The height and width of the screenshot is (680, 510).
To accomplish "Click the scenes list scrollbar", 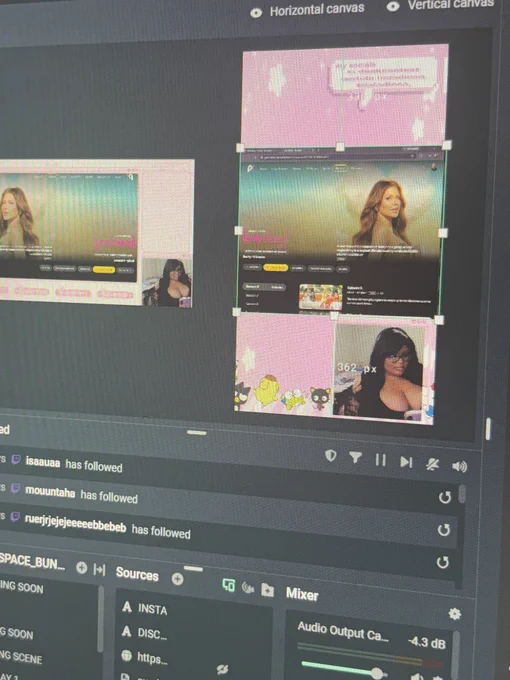I will pyautogui.click(x=101, y=620).
